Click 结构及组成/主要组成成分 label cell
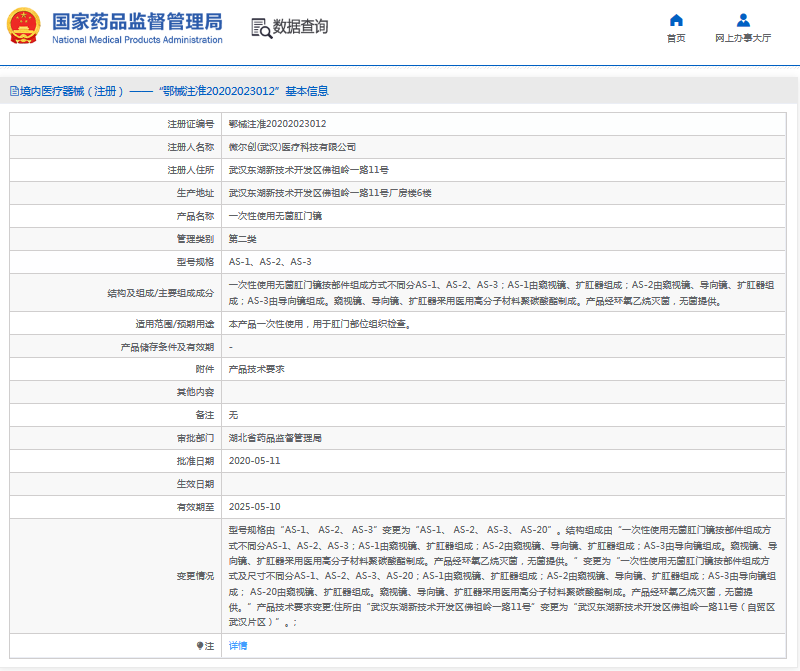The height and width of the screenshot is (671, 800). click(x=115, y=293)
